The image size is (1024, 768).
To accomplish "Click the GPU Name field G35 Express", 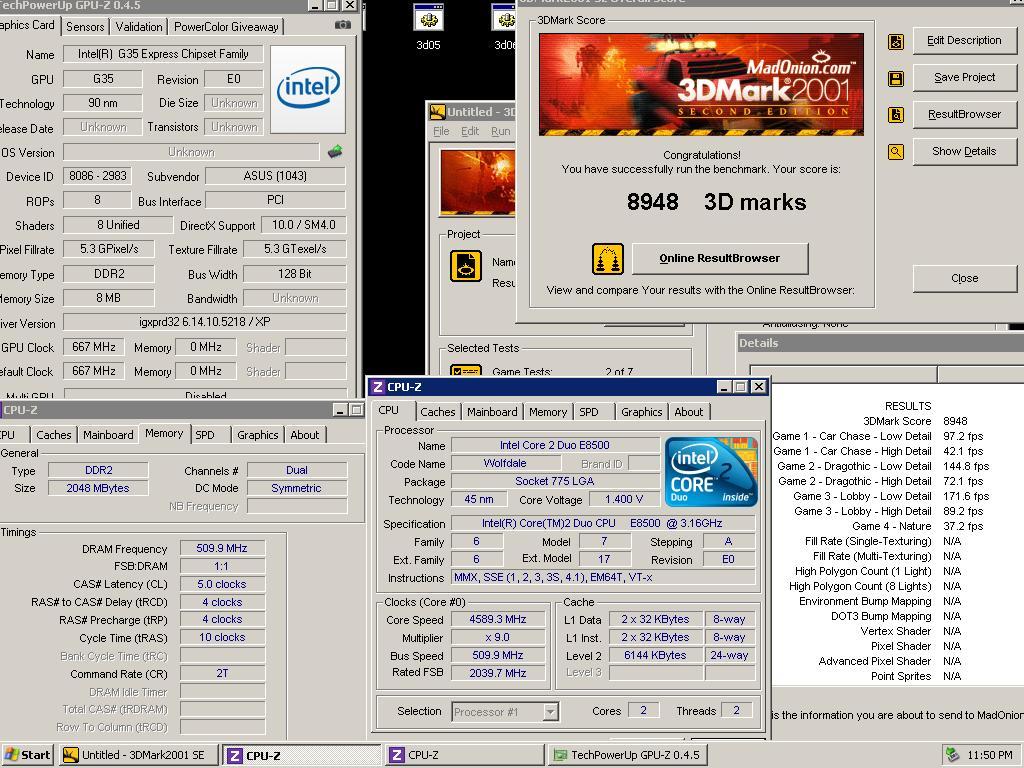I will click(163, 54).
